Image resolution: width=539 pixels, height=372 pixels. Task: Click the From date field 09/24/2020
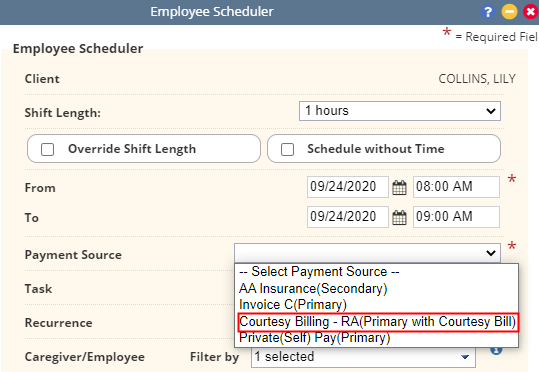pyautogui.click(x=348, y=187)
